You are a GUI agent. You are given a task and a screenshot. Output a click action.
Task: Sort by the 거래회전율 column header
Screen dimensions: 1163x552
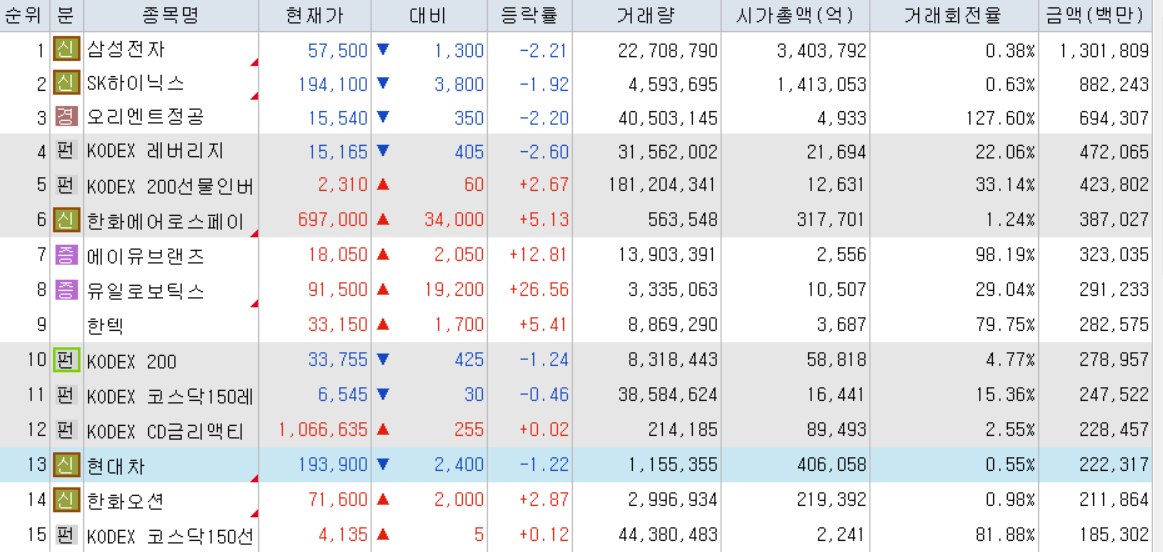point(953,16)
